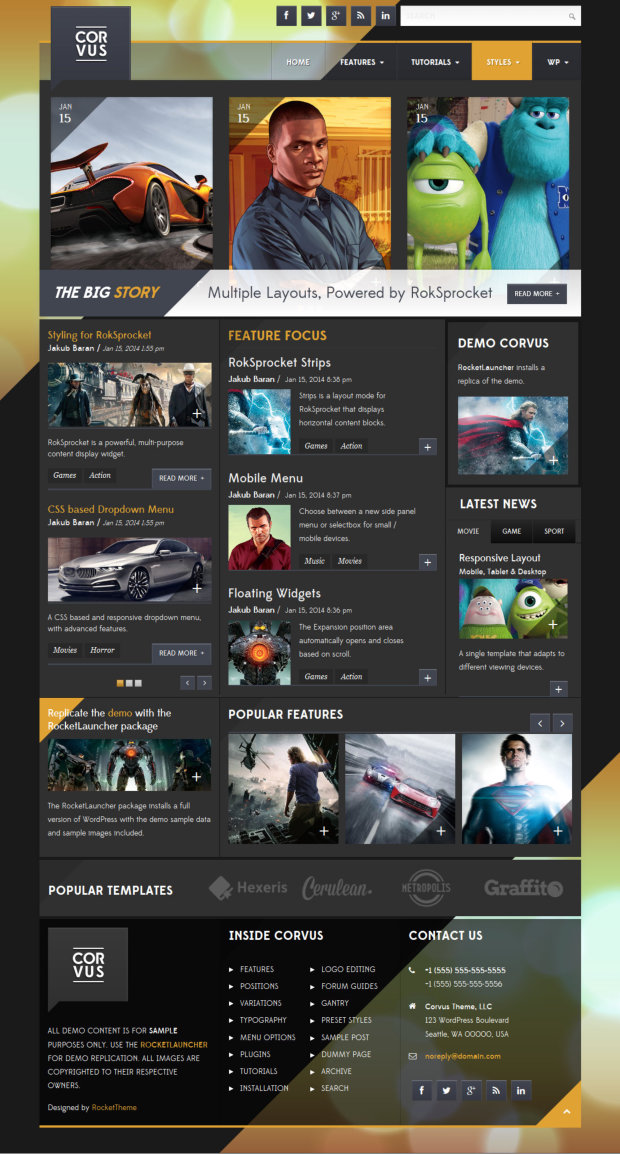Click Read More under CSS based Dropdown Menu
Image resolution: width=620 pixels, height=1154 pixels.
[182, 653]
